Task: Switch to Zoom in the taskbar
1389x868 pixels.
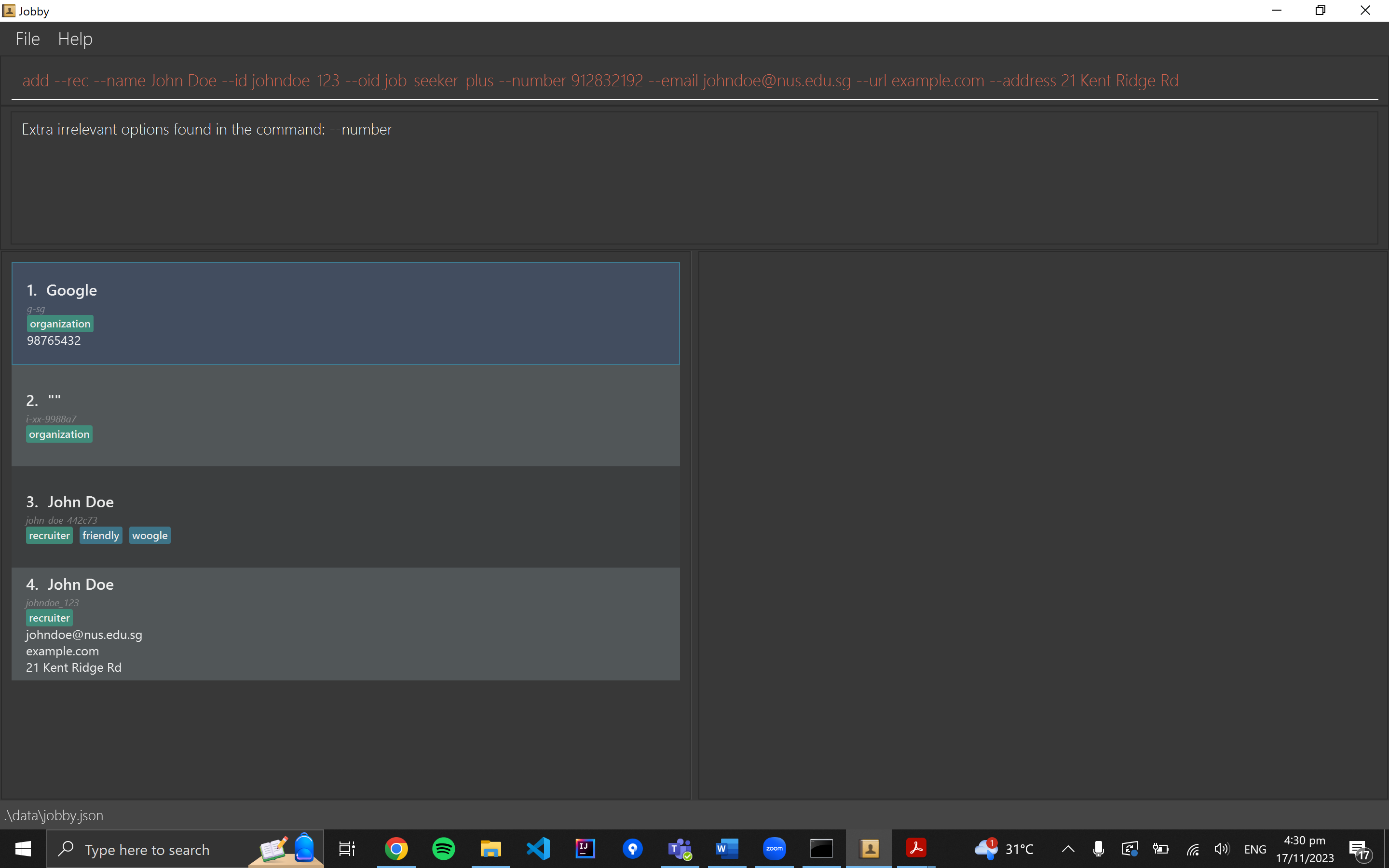Action: (774, 849)
